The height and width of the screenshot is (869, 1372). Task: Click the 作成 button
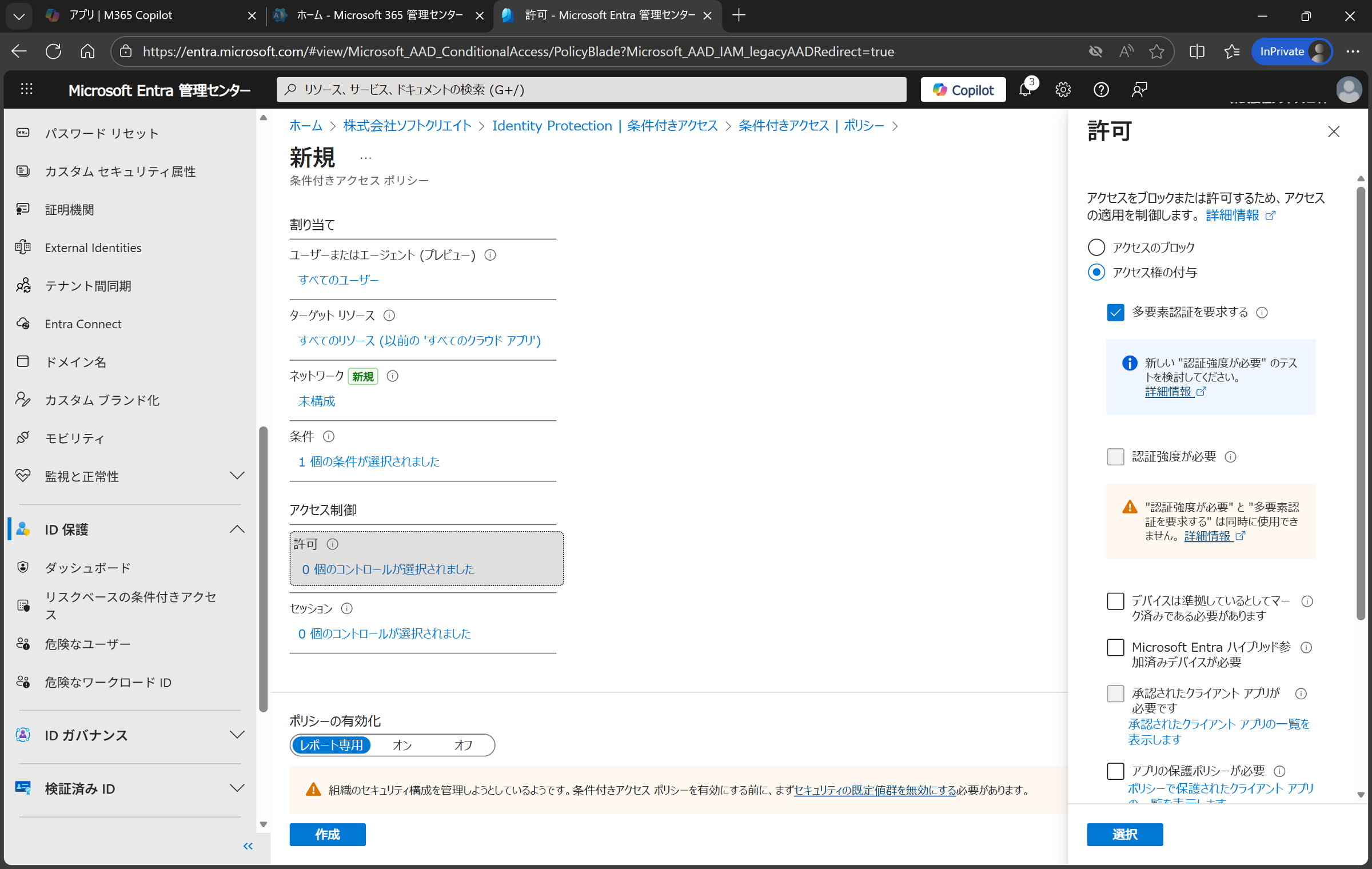327,834
